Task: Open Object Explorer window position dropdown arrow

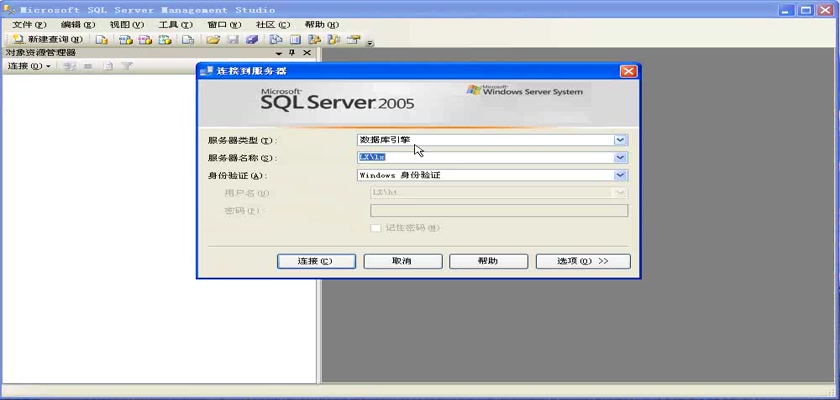Action: (x=279, y=52)
